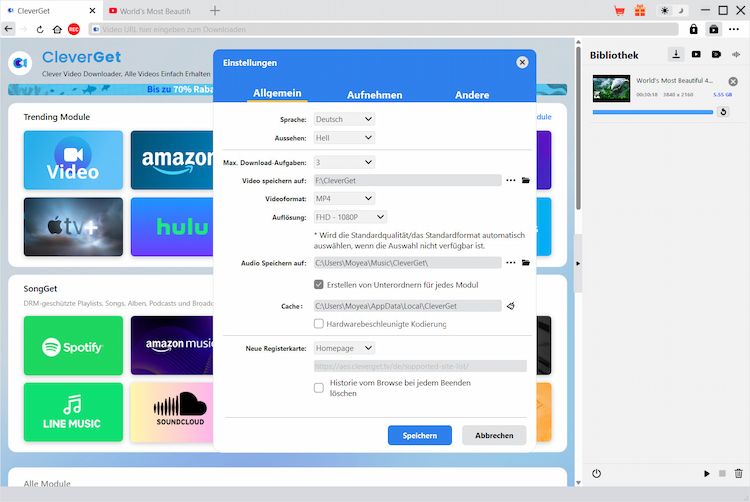Click the red REC record button
Image resolution: width=750 pixels, height=502 pixels.
(74, 29)
